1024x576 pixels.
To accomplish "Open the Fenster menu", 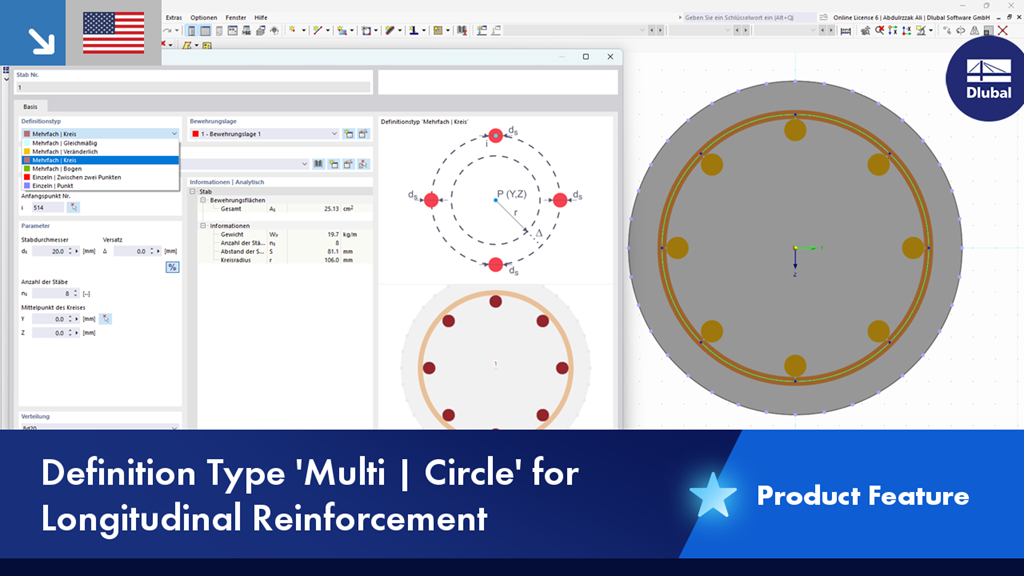I will (x=236, y=18).
